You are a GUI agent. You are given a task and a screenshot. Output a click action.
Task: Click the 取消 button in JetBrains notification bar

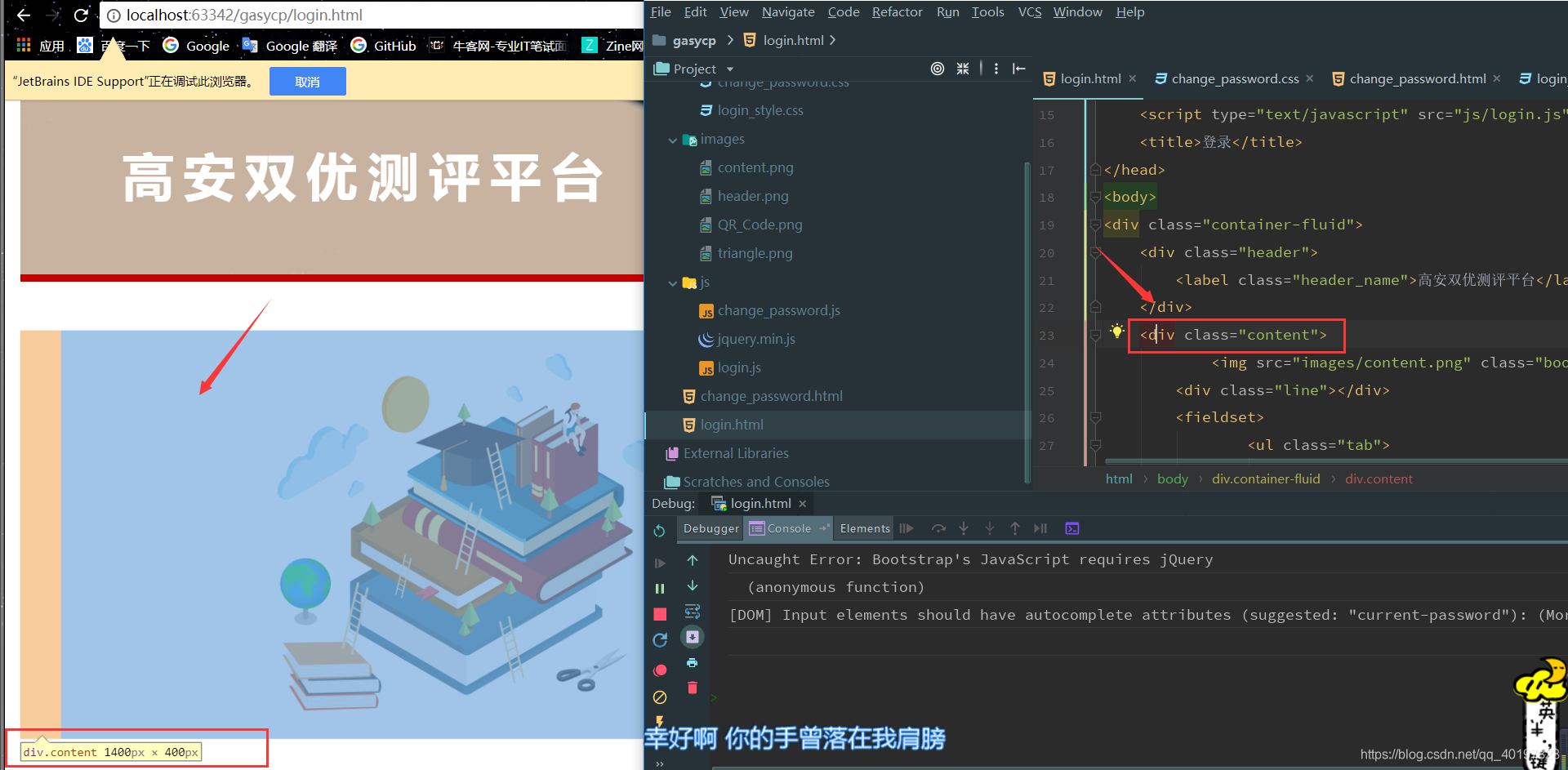pyautogui.click(x=308, y=81)
